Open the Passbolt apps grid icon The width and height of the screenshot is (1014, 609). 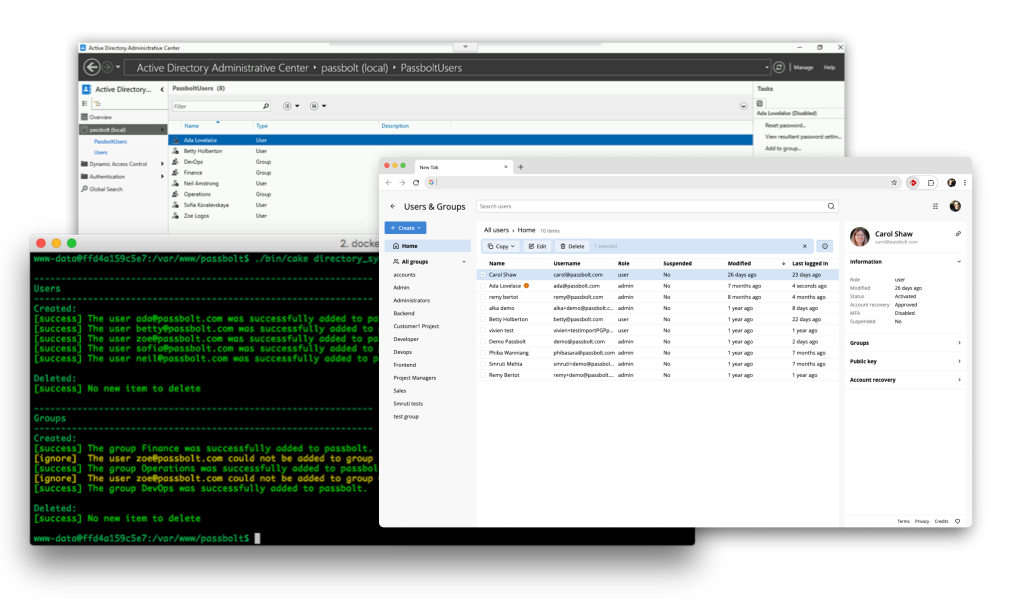935,206
